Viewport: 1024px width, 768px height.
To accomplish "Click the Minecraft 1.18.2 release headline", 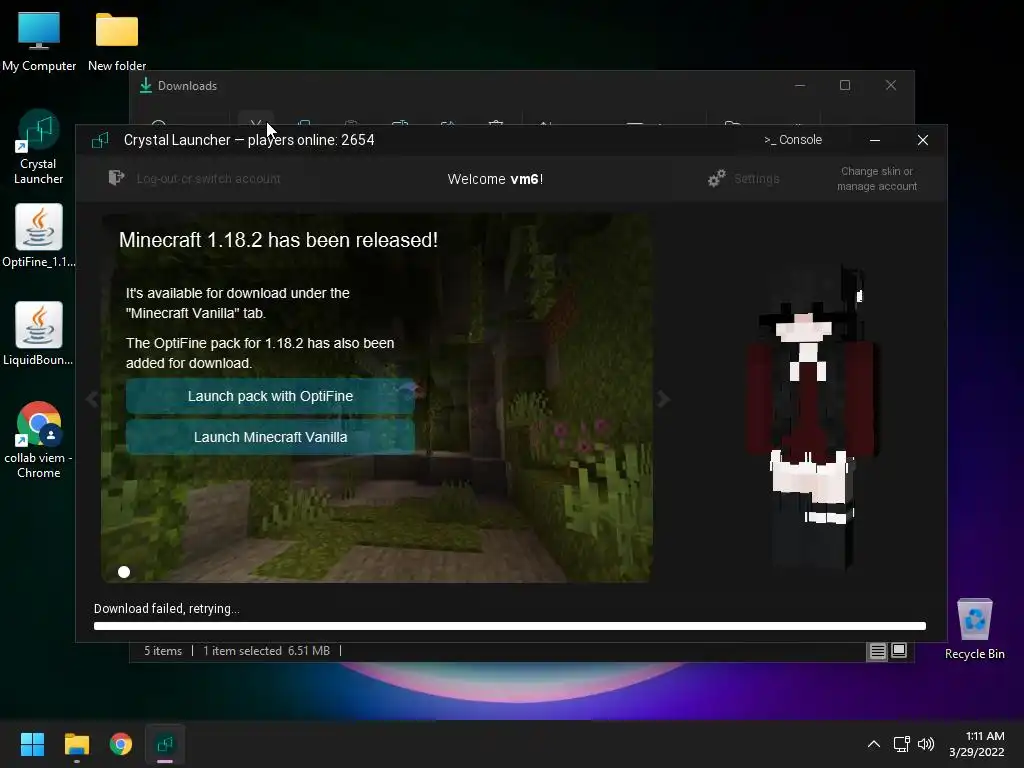I will pos(278,240).
